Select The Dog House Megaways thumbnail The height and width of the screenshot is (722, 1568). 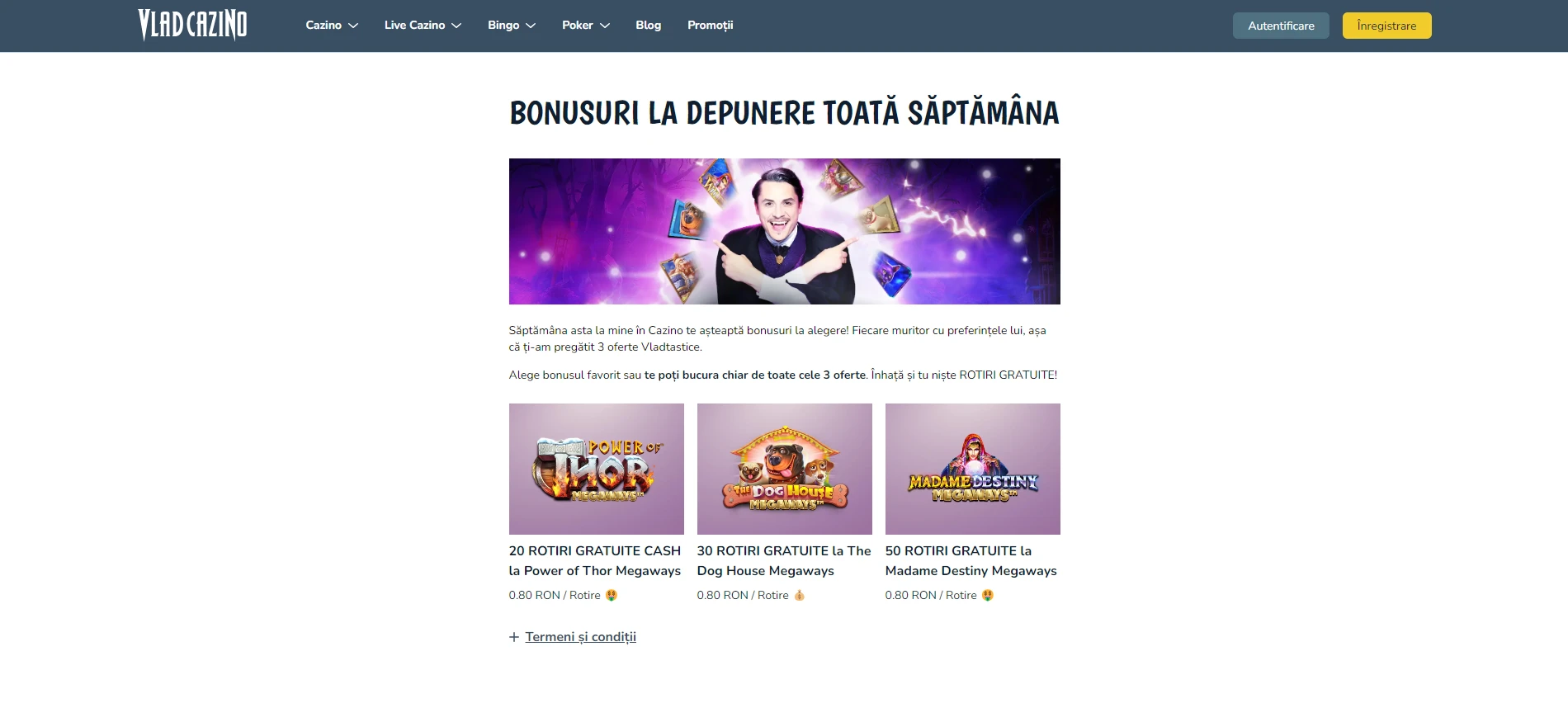785,469
